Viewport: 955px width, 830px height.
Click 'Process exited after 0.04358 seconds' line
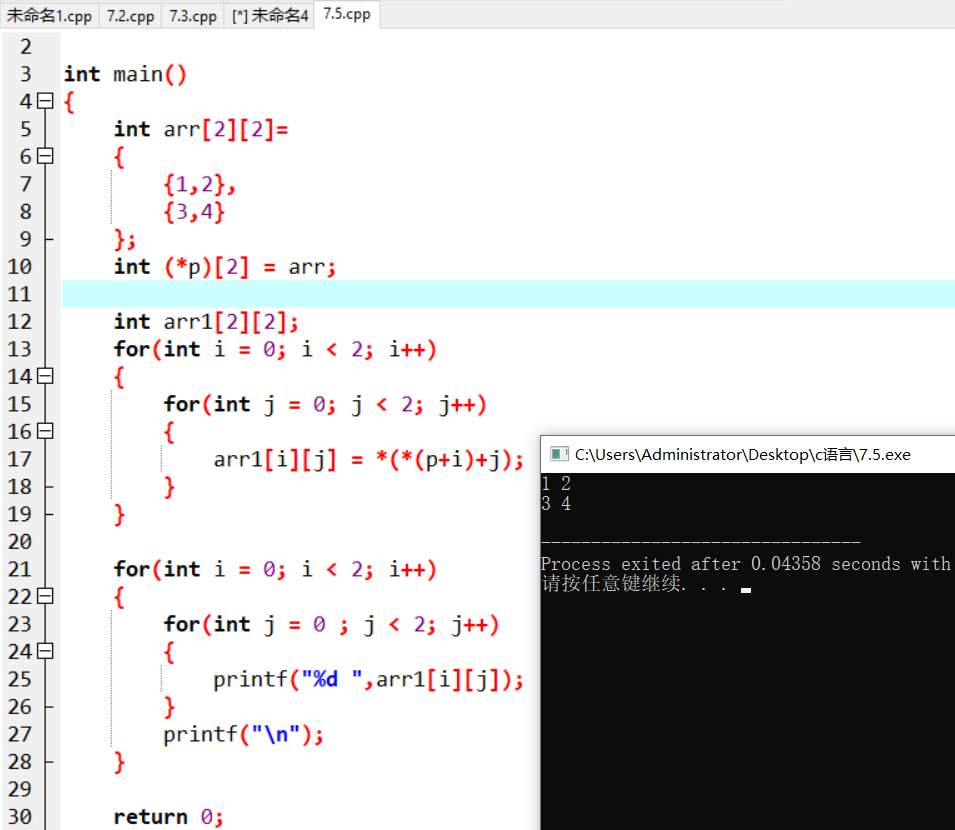point(745,564)
